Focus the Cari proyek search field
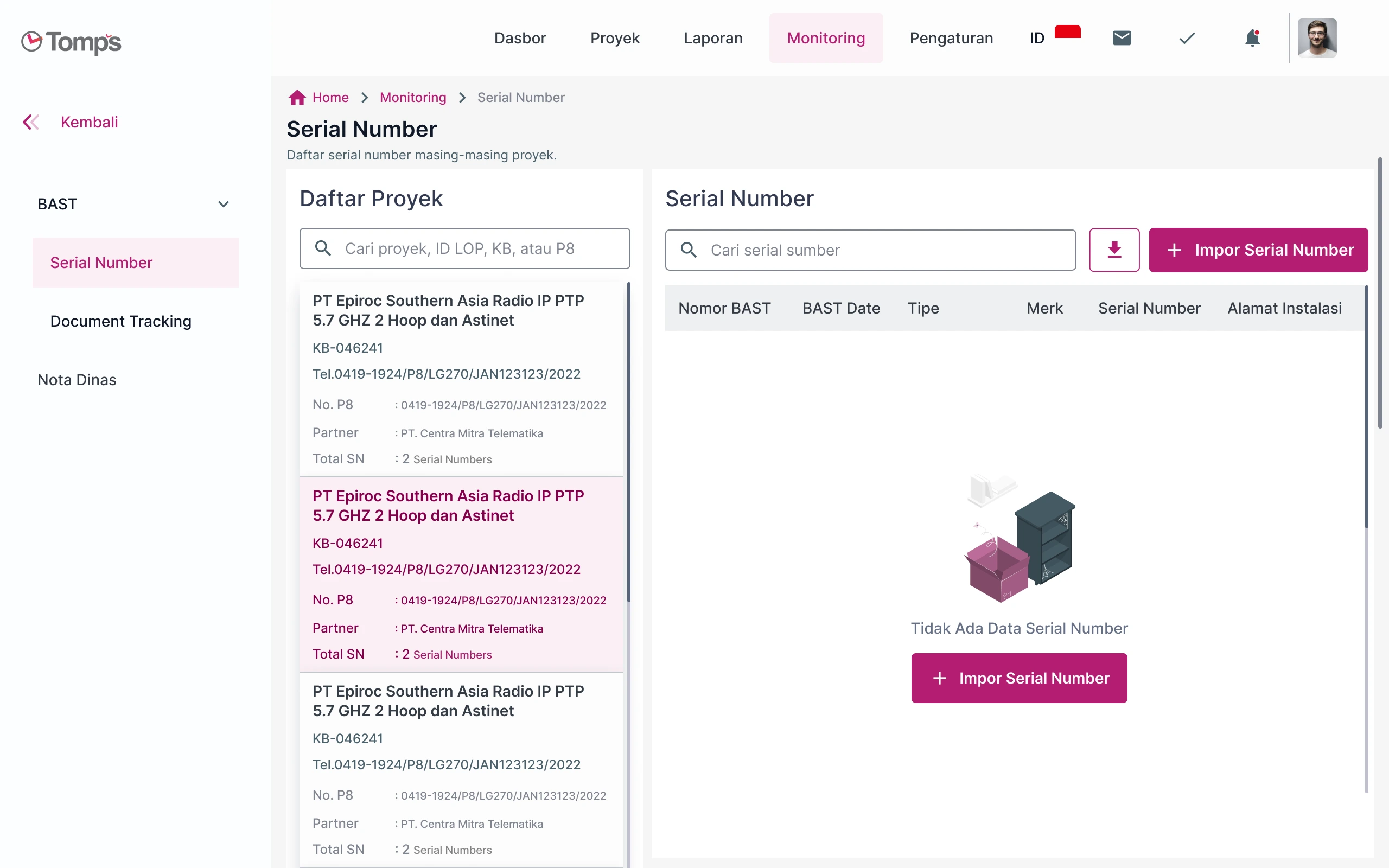The height and width of the screenshot is (868, 1389). (x=465, y=248)
